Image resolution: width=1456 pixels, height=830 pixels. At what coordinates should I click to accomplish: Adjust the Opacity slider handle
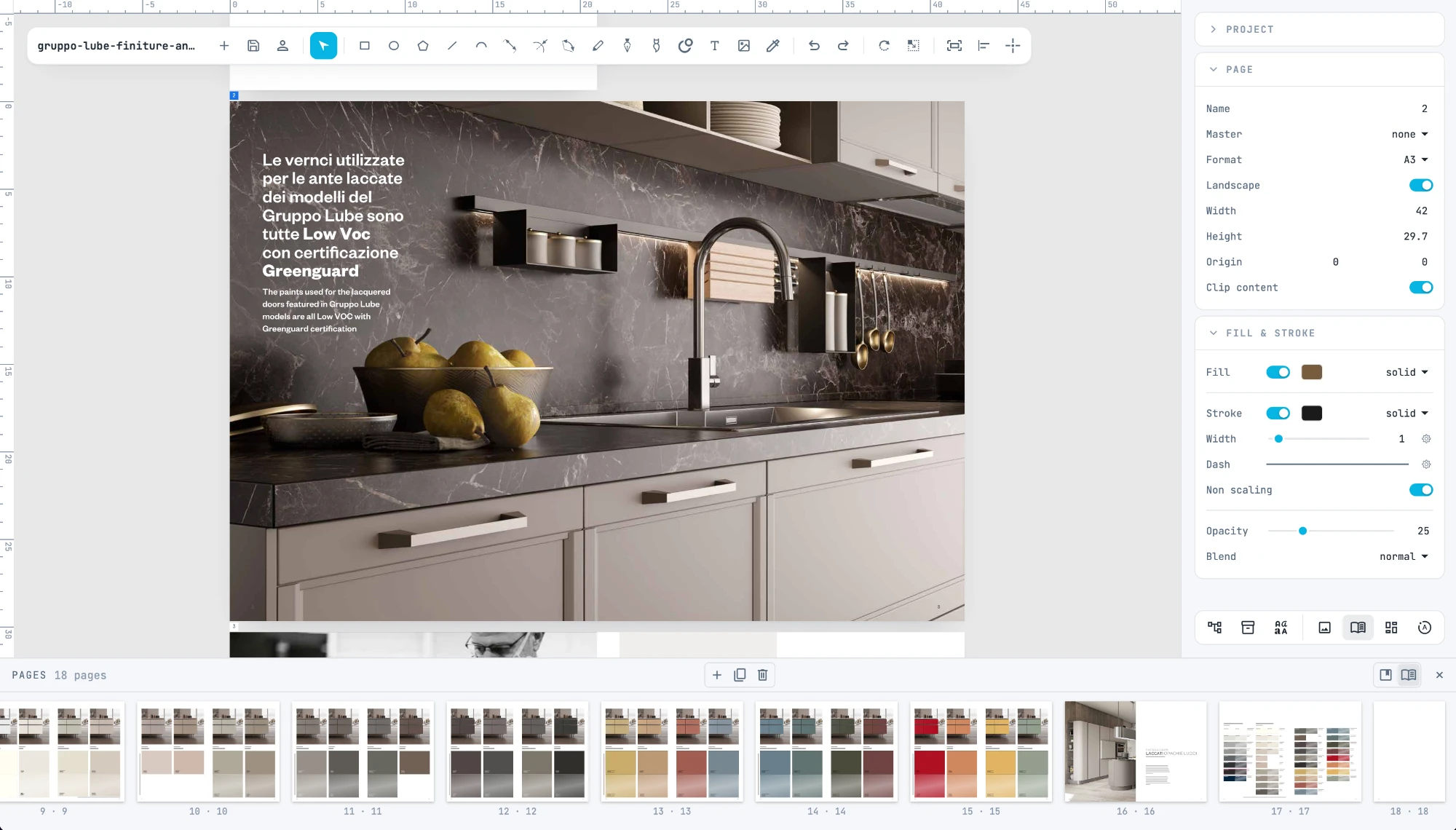pyautogui.click(x=1302, y=531)
